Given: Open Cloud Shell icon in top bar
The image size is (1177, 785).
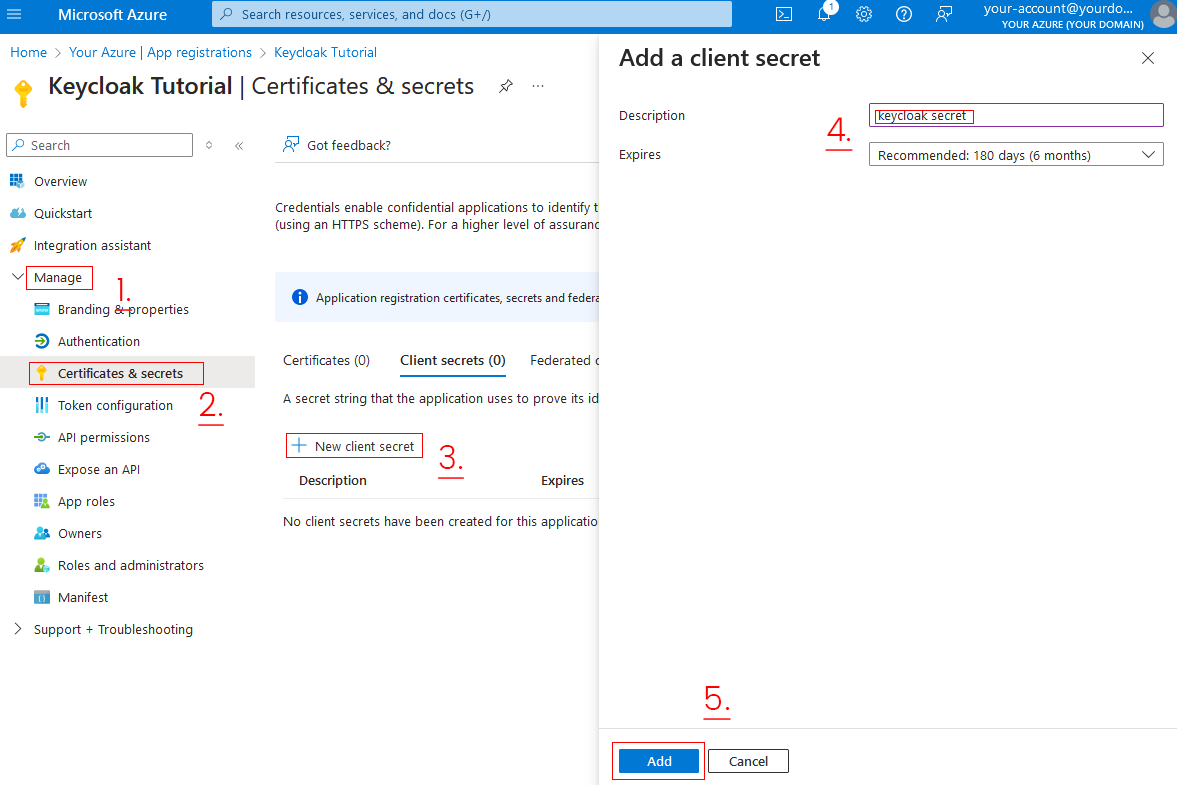Looking at the screenshot, I should (784, 14).
